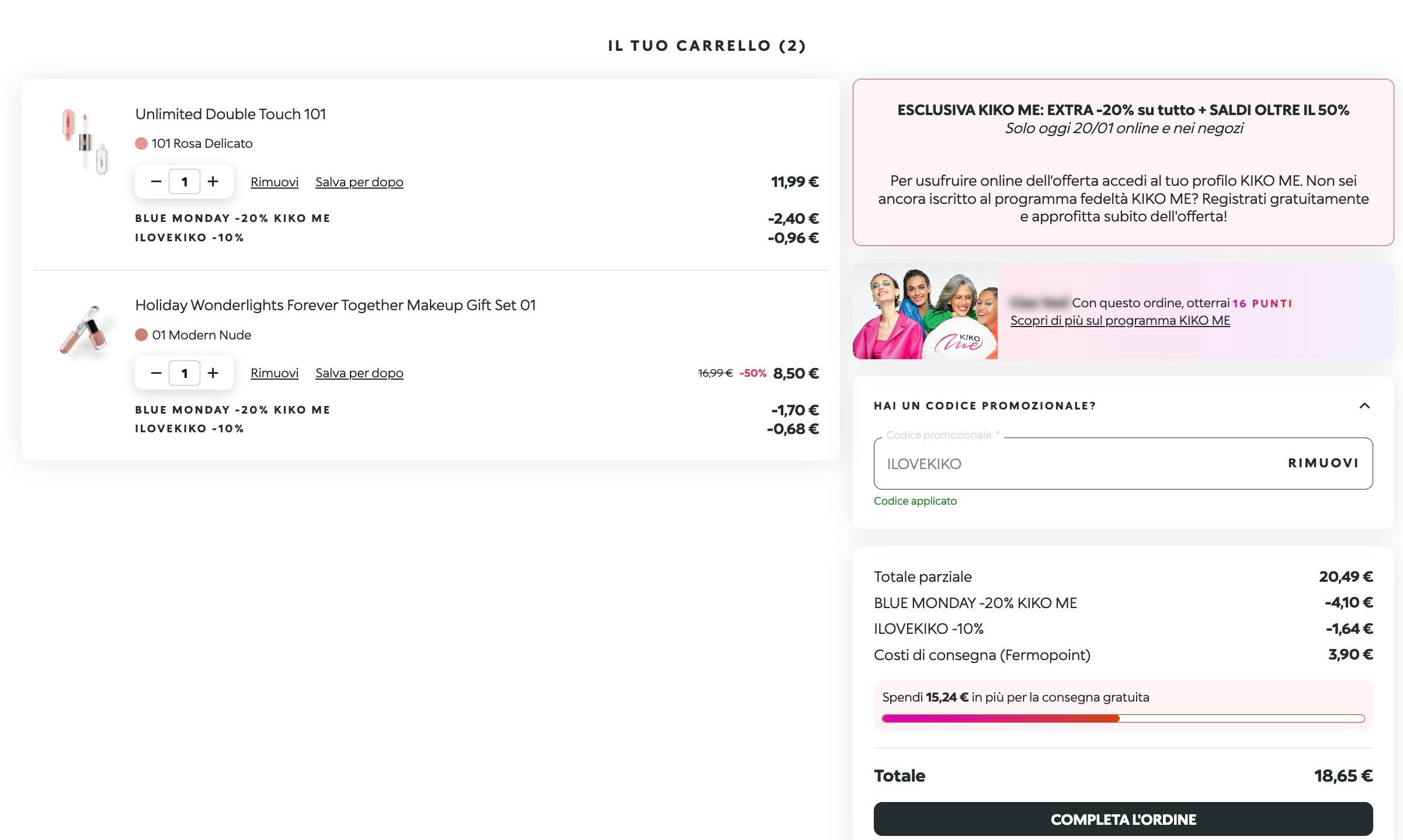Click the Blue Monday discount -2,40 €
Image resolution: width=1403 pixels, height=840 pixels.
click(793, 218)
